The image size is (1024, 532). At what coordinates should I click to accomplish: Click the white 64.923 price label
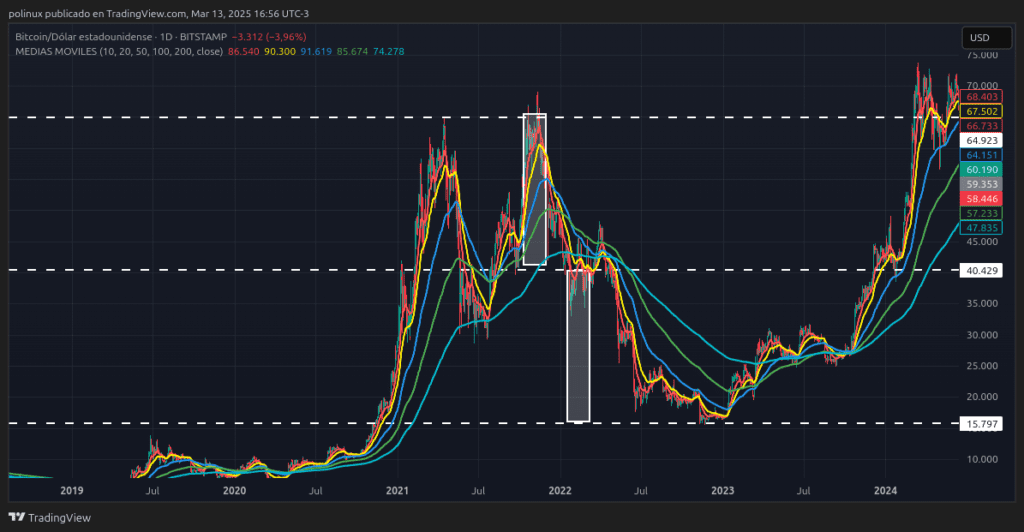979,141
